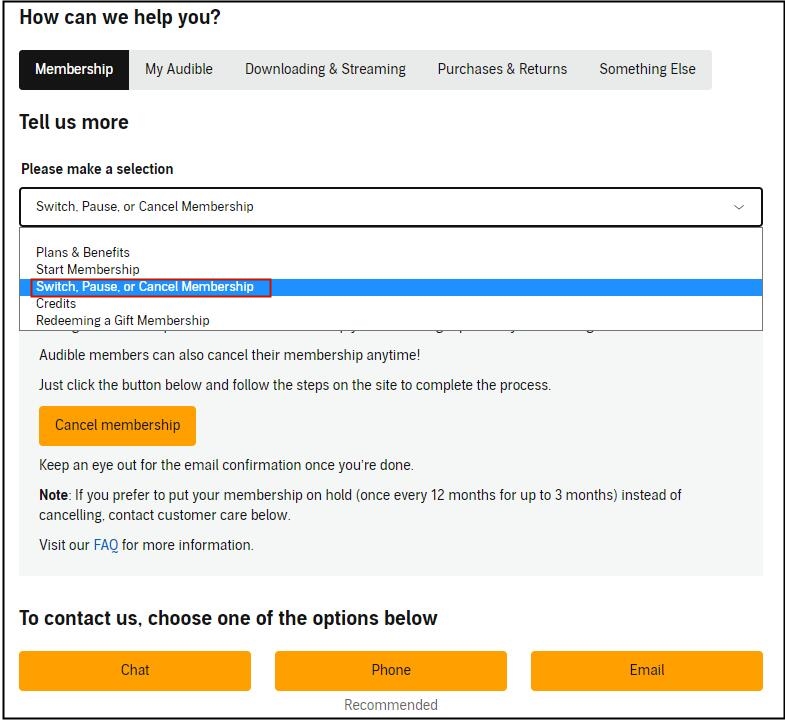Viewport: 785px width, 720px height.
Task: Expand the 'Please make a selection' combo box
Action: tap(390, 207)
